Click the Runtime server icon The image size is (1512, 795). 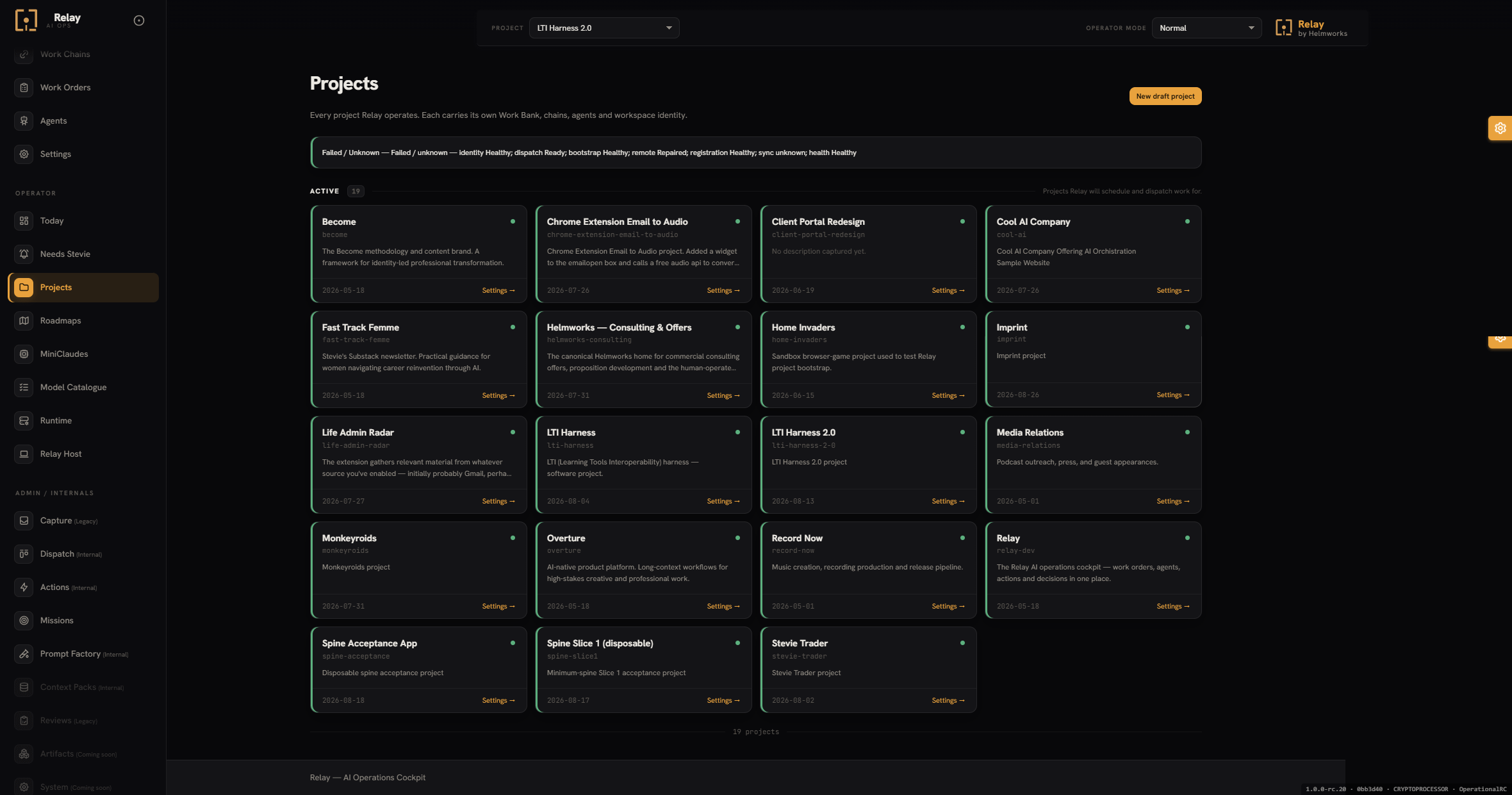[x=24, y=421]
